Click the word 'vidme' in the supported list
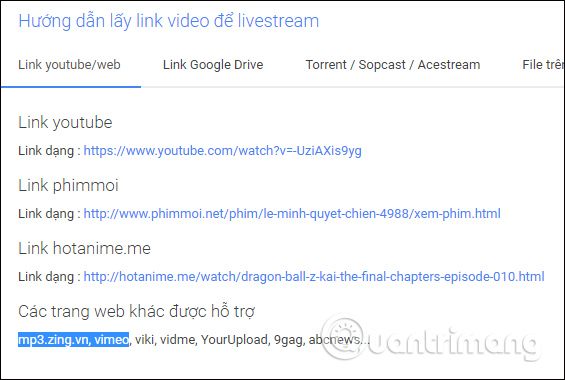The width and height of the screenshot is (565, 380). (178, 340)
